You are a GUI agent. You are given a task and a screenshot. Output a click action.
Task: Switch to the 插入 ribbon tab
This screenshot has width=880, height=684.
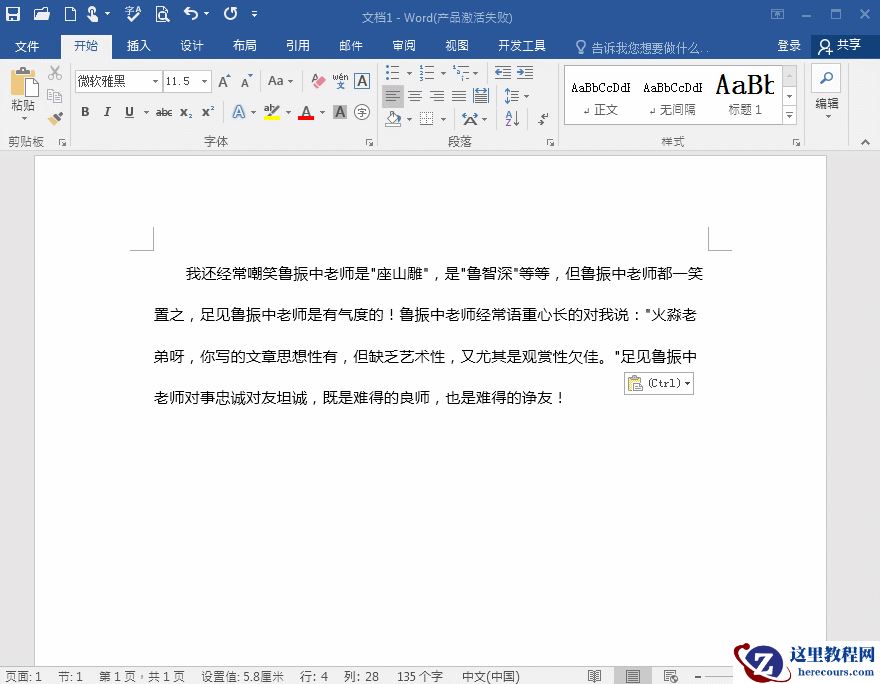pos(139,45)
